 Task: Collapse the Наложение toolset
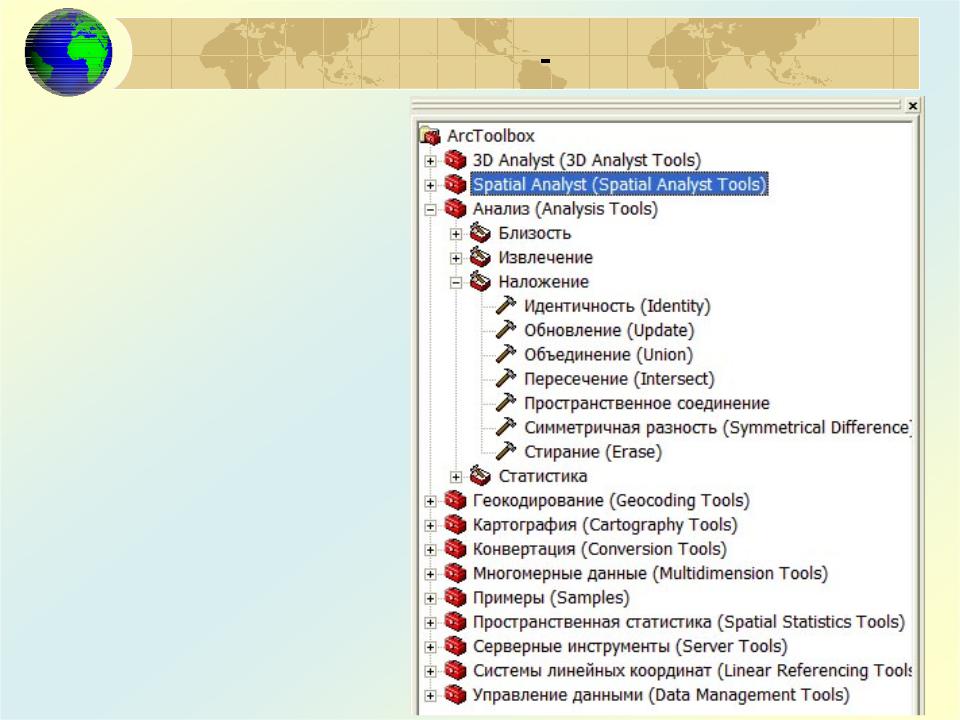point(456,283)
